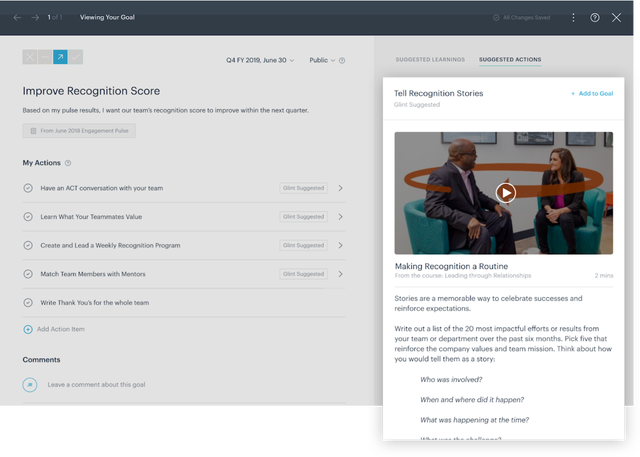Click the Tell Recognition Stories heading
The image size is (640, 457).
[438, 93]
